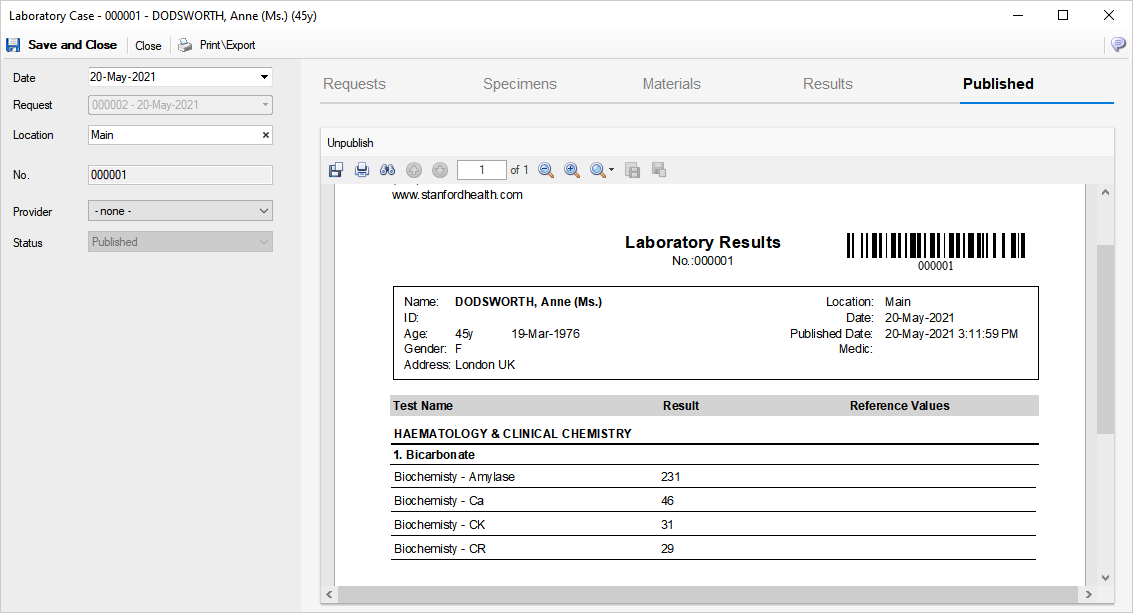The height and width of the screenshot is (613, 1133).
Task: Click the save report icon in viewer toolbar
Action: (336, 170)
